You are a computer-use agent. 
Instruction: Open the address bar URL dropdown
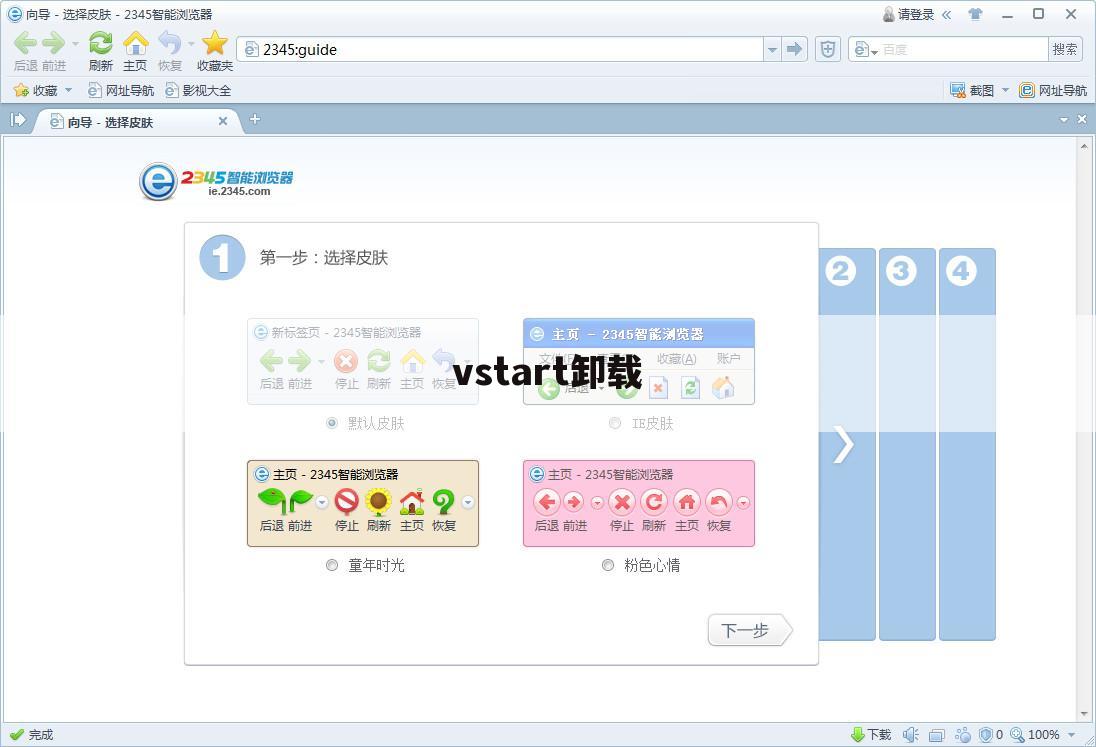pyautogui.click(x=772, y=49)
